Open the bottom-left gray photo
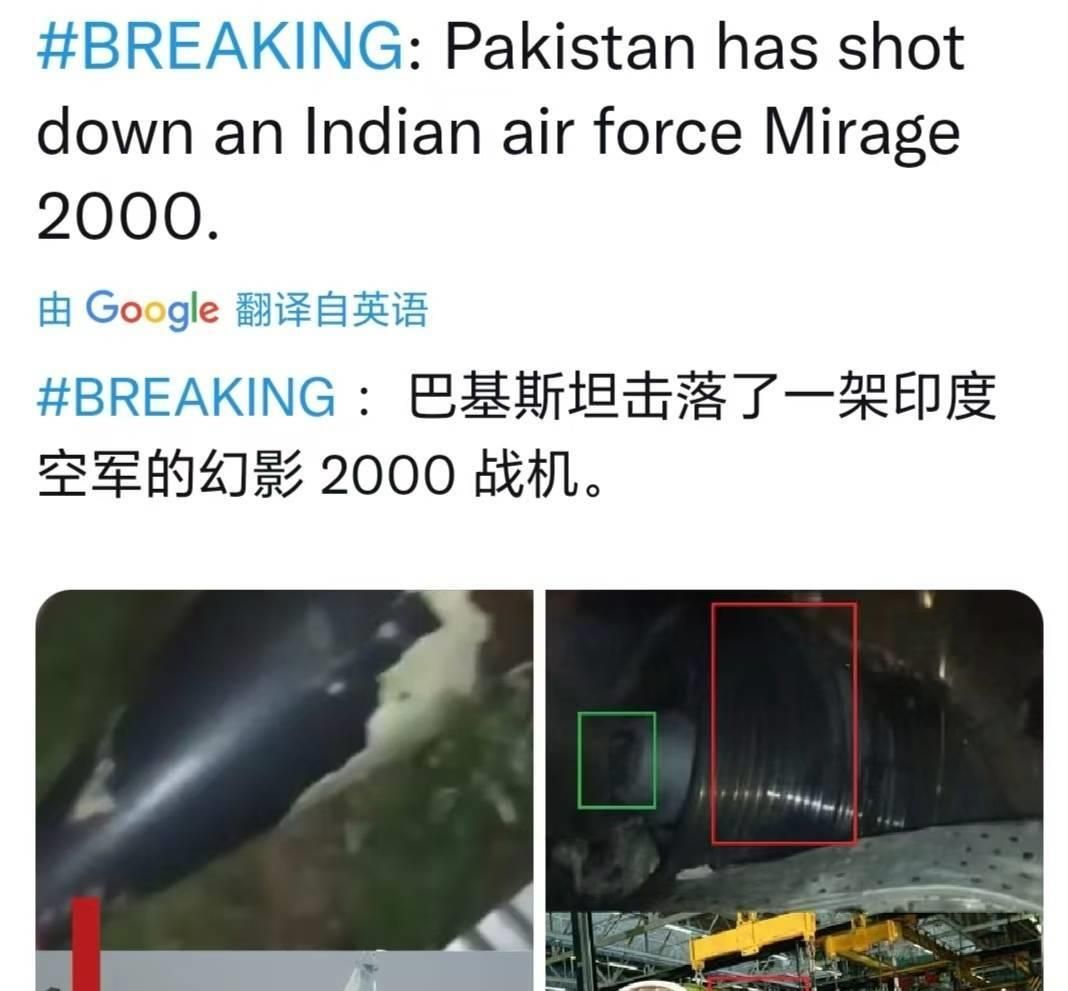The height and width of the screenshot is (991, 1068). pyautogui.click(x=285, y=971)
